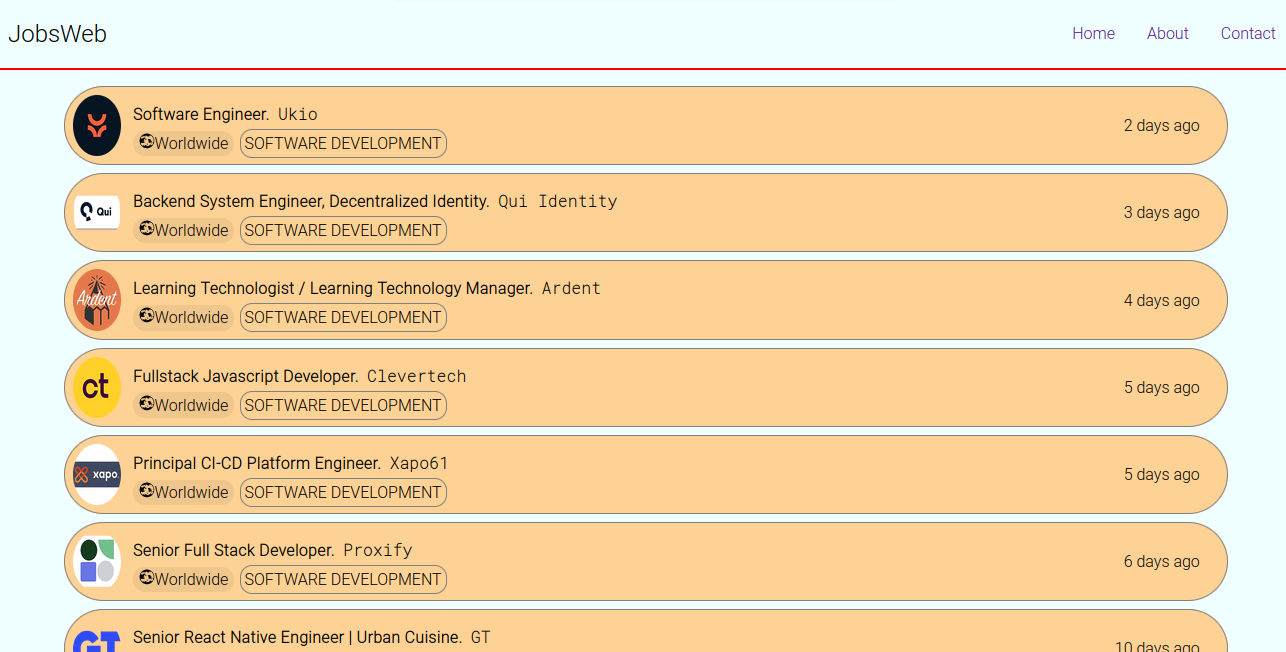The height and width of the screenshot is (652, 1286).
Task: Go to the About page
Action: pos(1167,33)
